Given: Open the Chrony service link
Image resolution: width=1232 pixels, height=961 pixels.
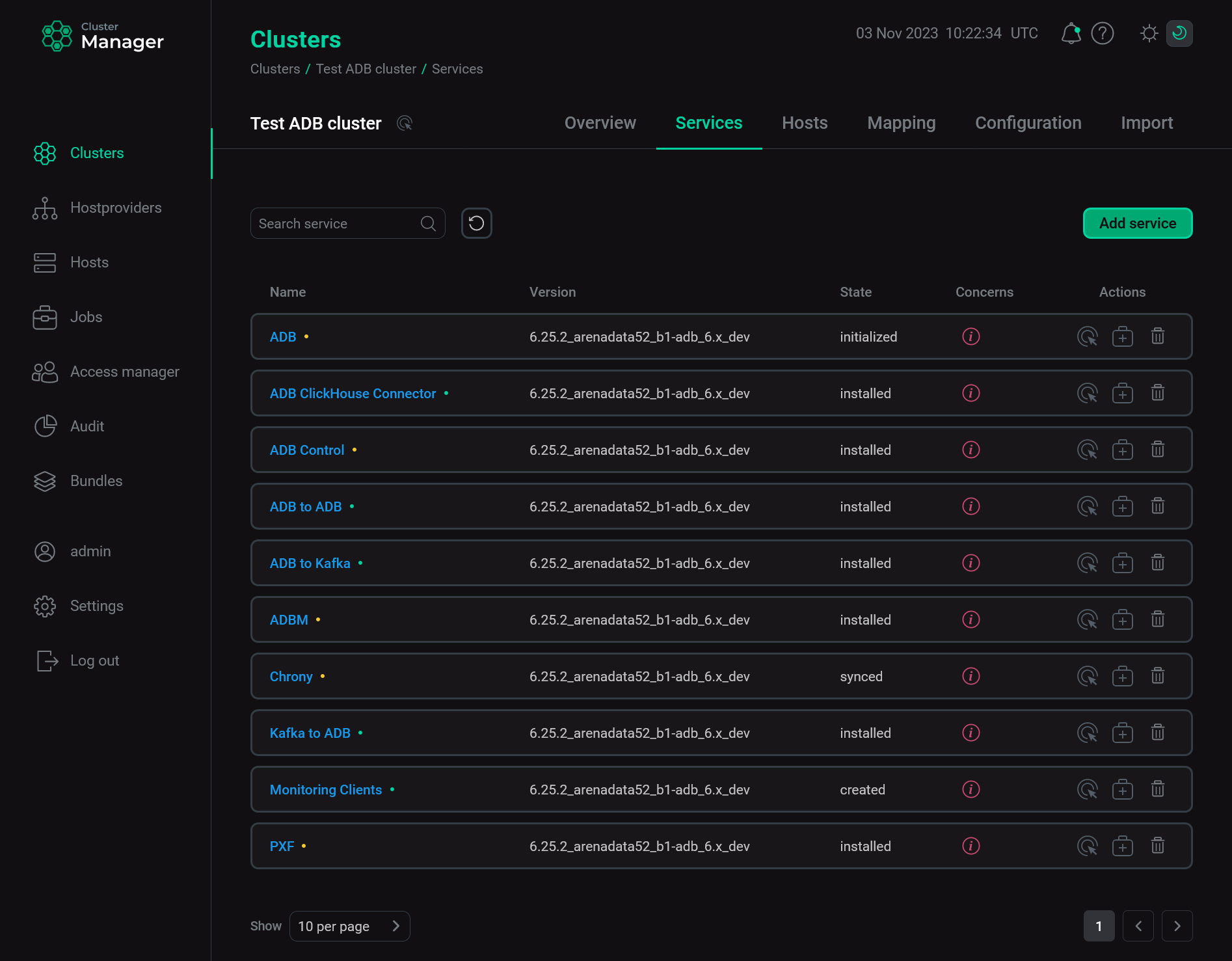Looking at the screenshot, I should (x=291, y=677).
